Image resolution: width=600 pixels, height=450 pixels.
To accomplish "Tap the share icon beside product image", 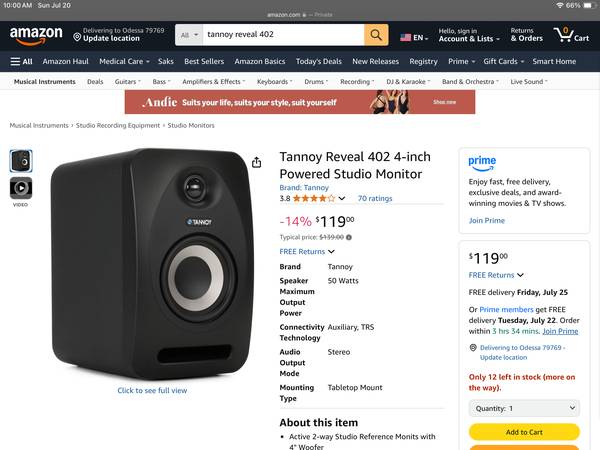I will click(x=256, y=162).
